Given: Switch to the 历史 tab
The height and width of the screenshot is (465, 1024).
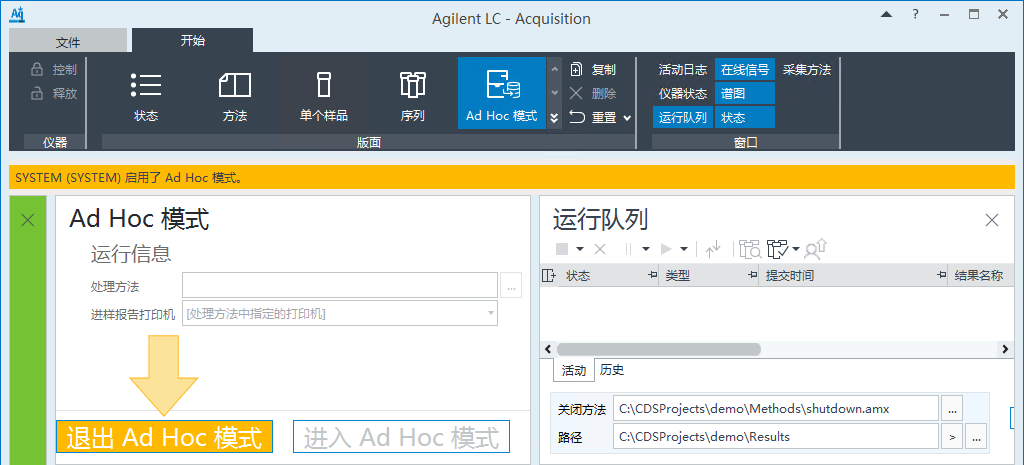Looking at the screenshot, I should click(x=612, y=370).
